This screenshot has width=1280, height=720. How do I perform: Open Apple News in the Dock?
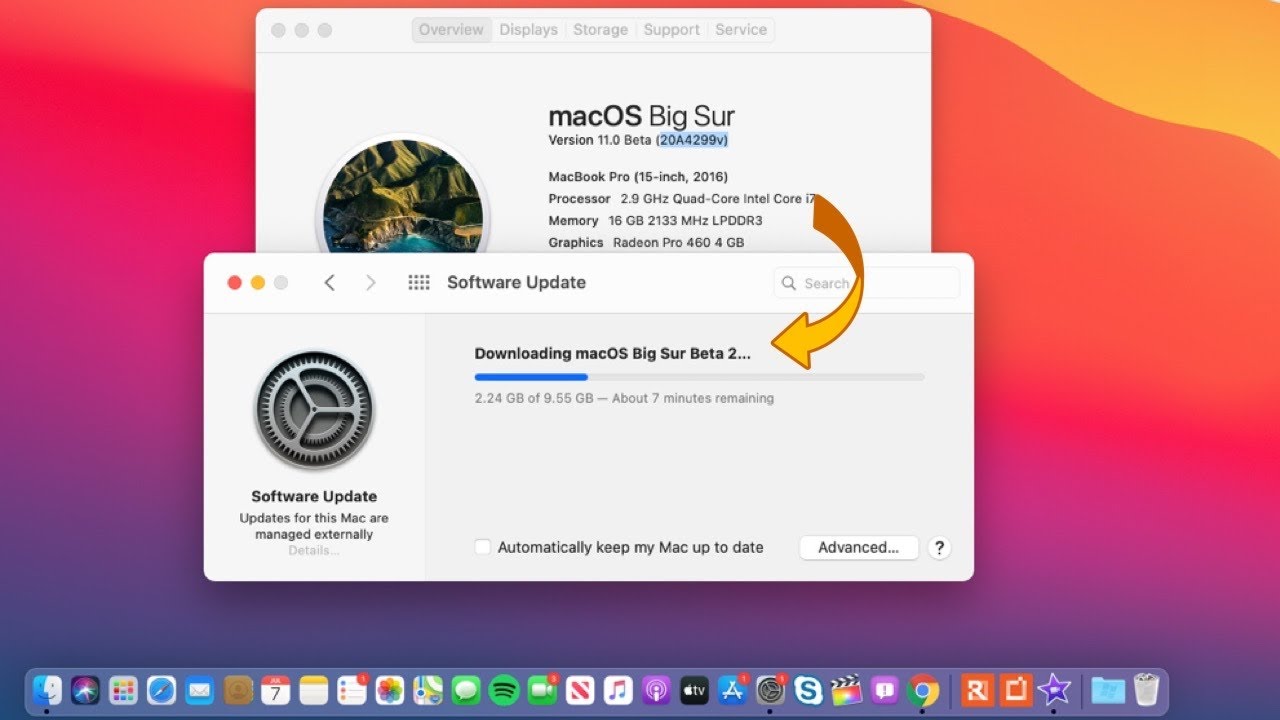[x=580, y=690]
